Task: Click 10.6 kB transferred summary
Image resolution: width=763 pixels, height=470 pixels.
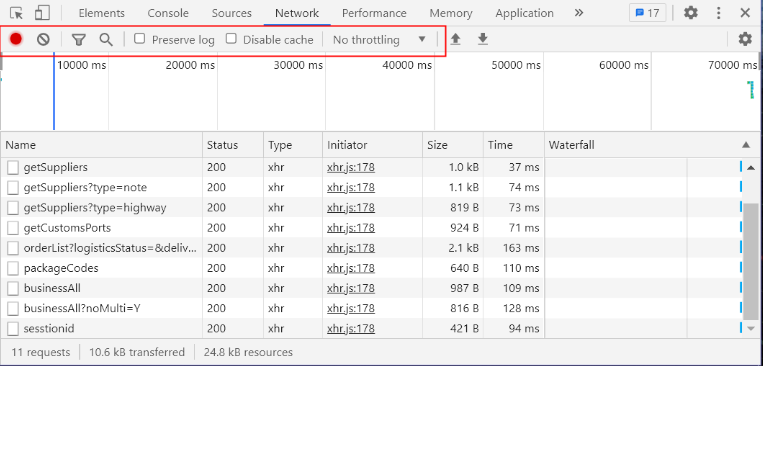Action: tap(137, 352)
